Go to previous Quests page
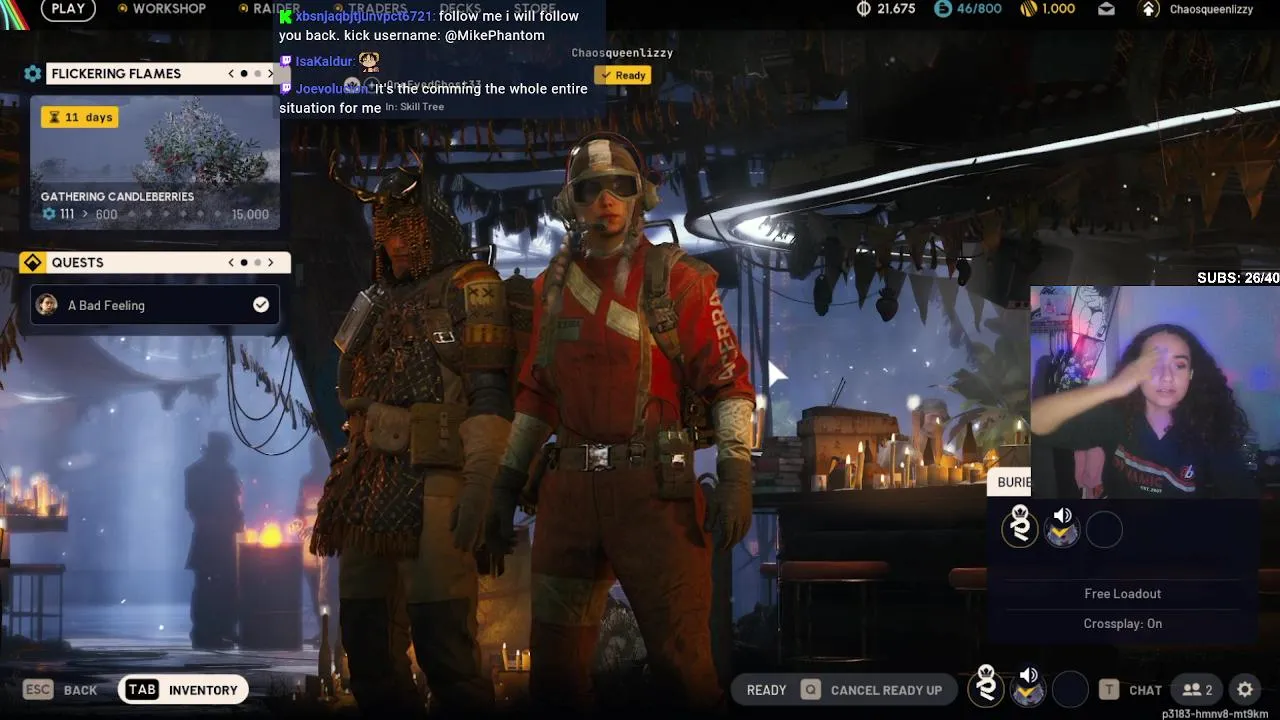Screen dimensions: 1280x720 click(231, 263)
